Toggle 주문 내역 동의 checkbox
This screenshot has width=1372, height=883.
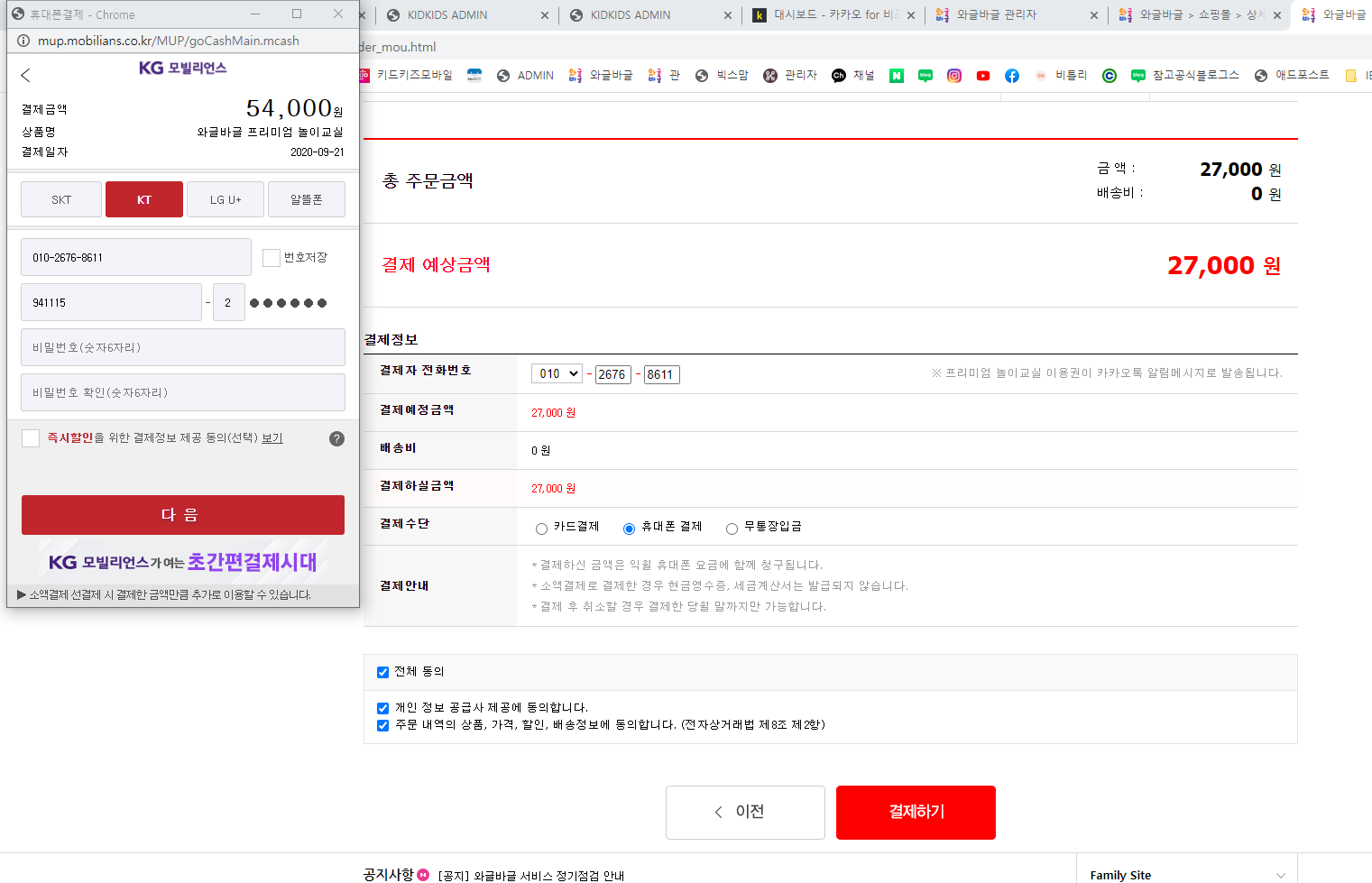click(382, 725)
